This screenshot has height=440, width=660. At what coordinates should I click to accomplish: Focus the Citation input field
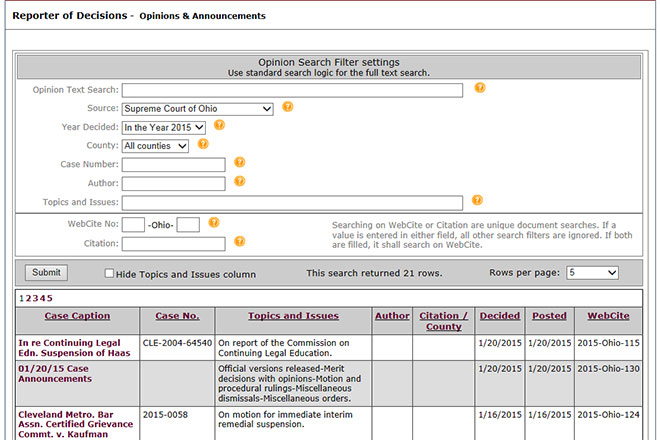tap(173, 244)
